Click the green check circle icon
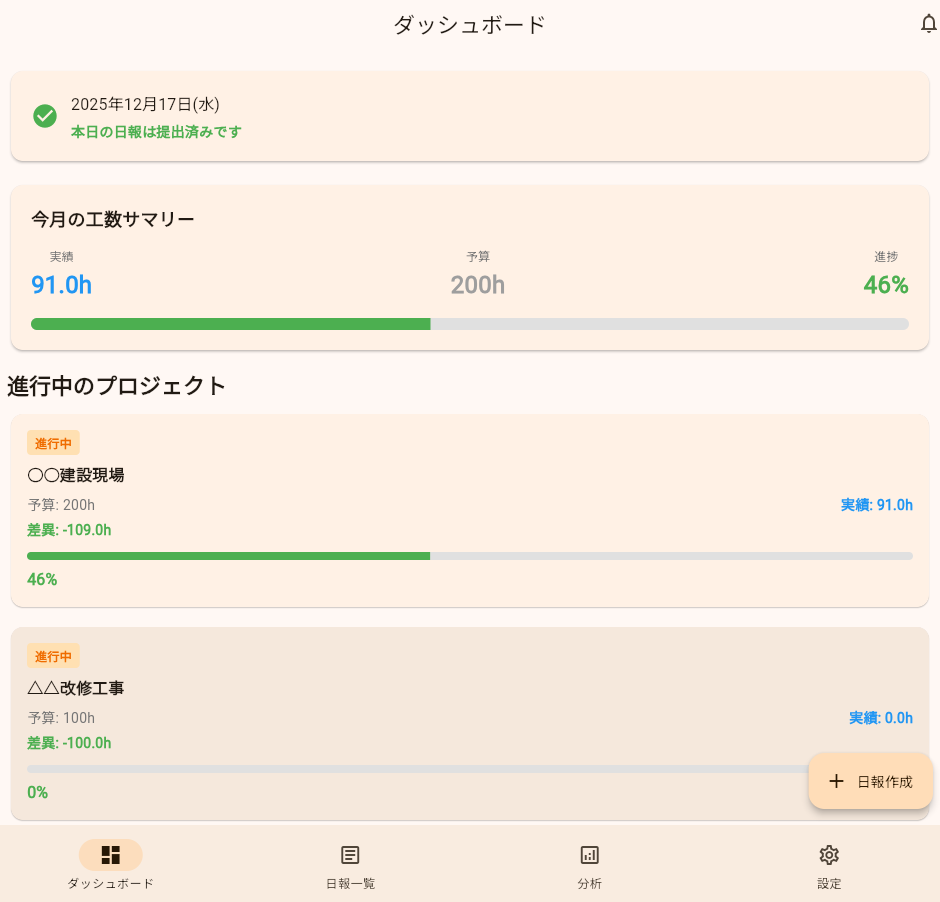This screenshot has height=902, width=940. click(45, 116)
